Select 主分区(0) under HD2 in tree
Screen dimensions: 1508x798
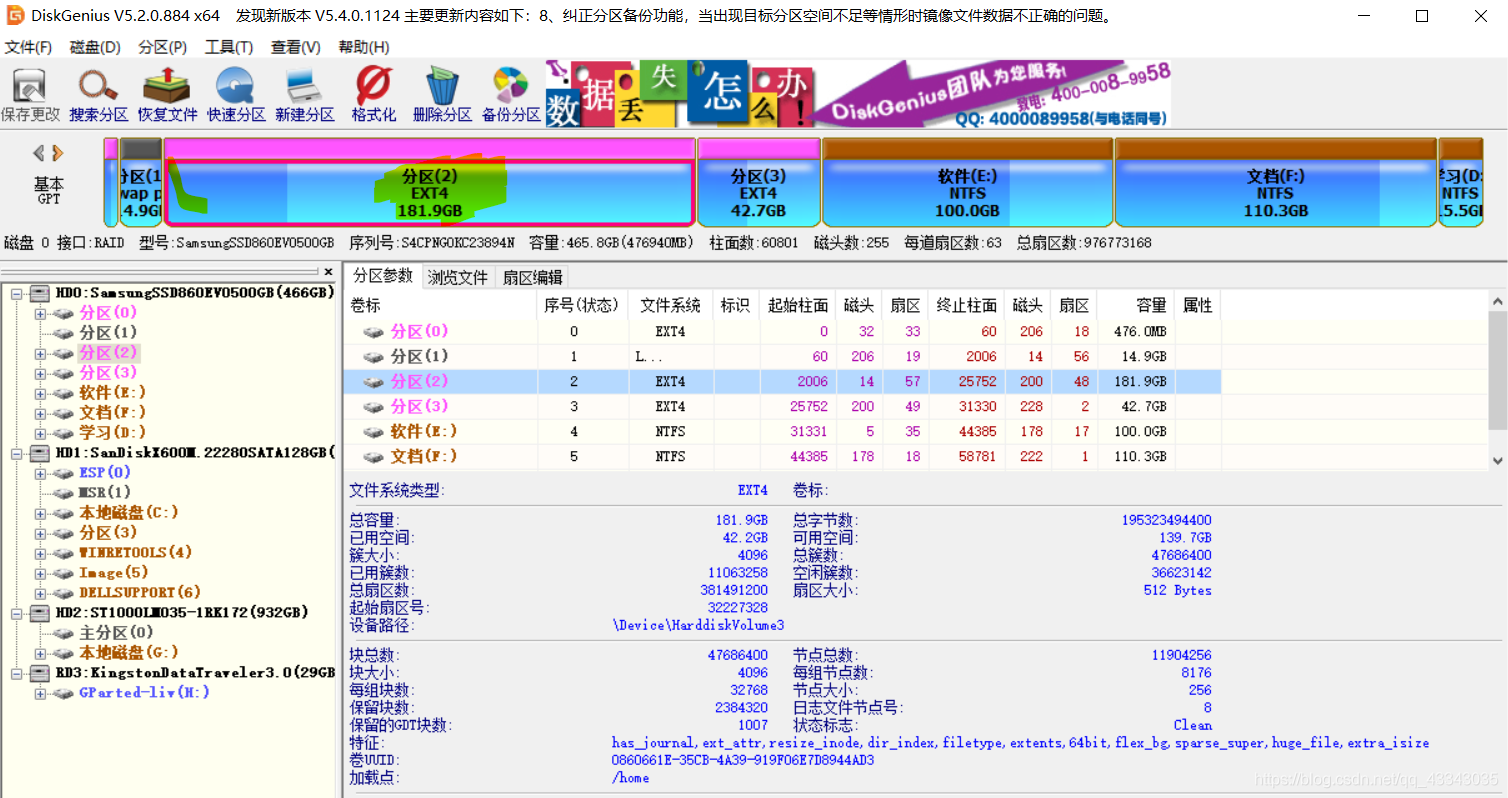point(117,632)
